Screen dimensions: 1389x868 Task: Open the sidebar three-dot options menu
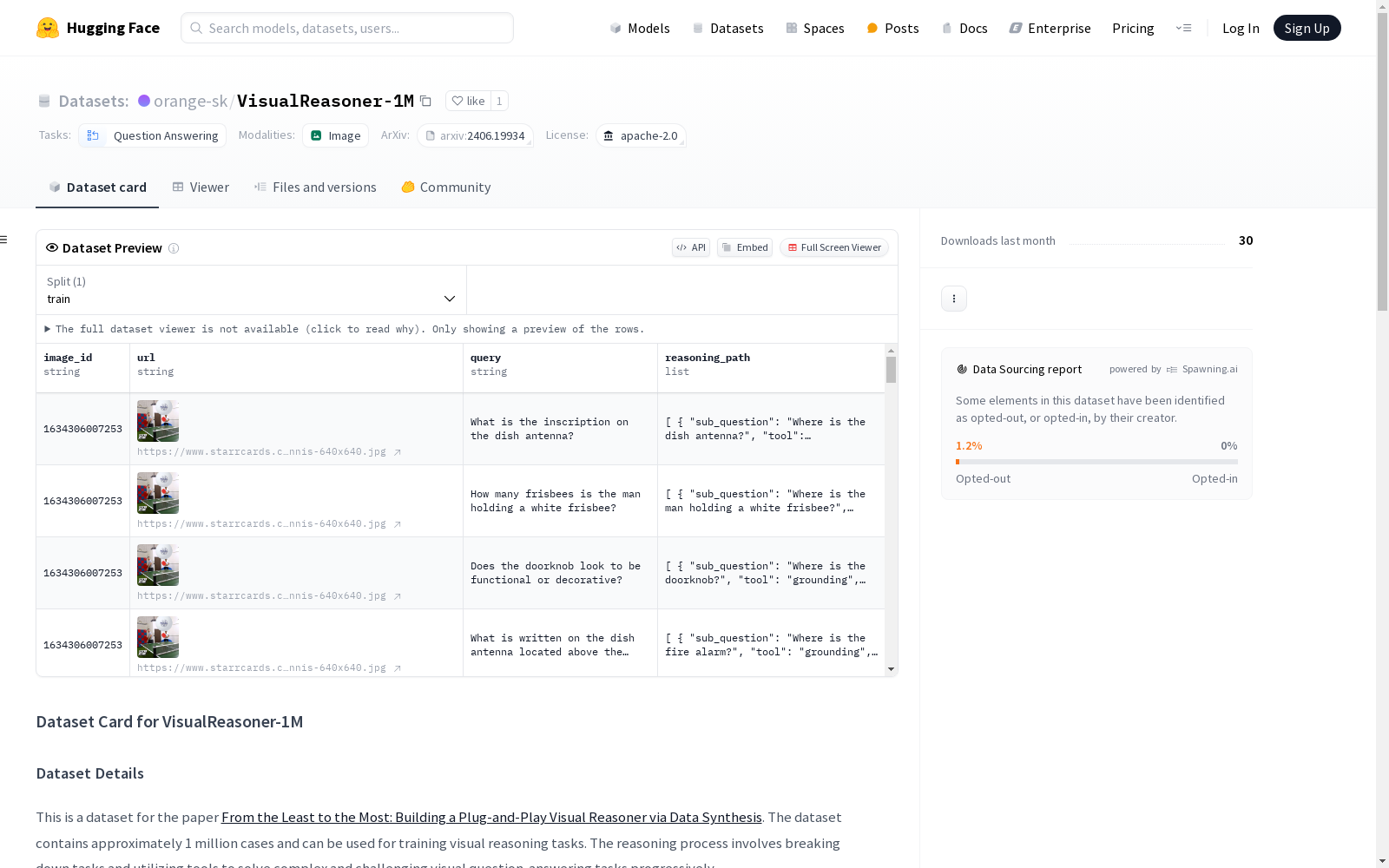(x=954, y=299)
